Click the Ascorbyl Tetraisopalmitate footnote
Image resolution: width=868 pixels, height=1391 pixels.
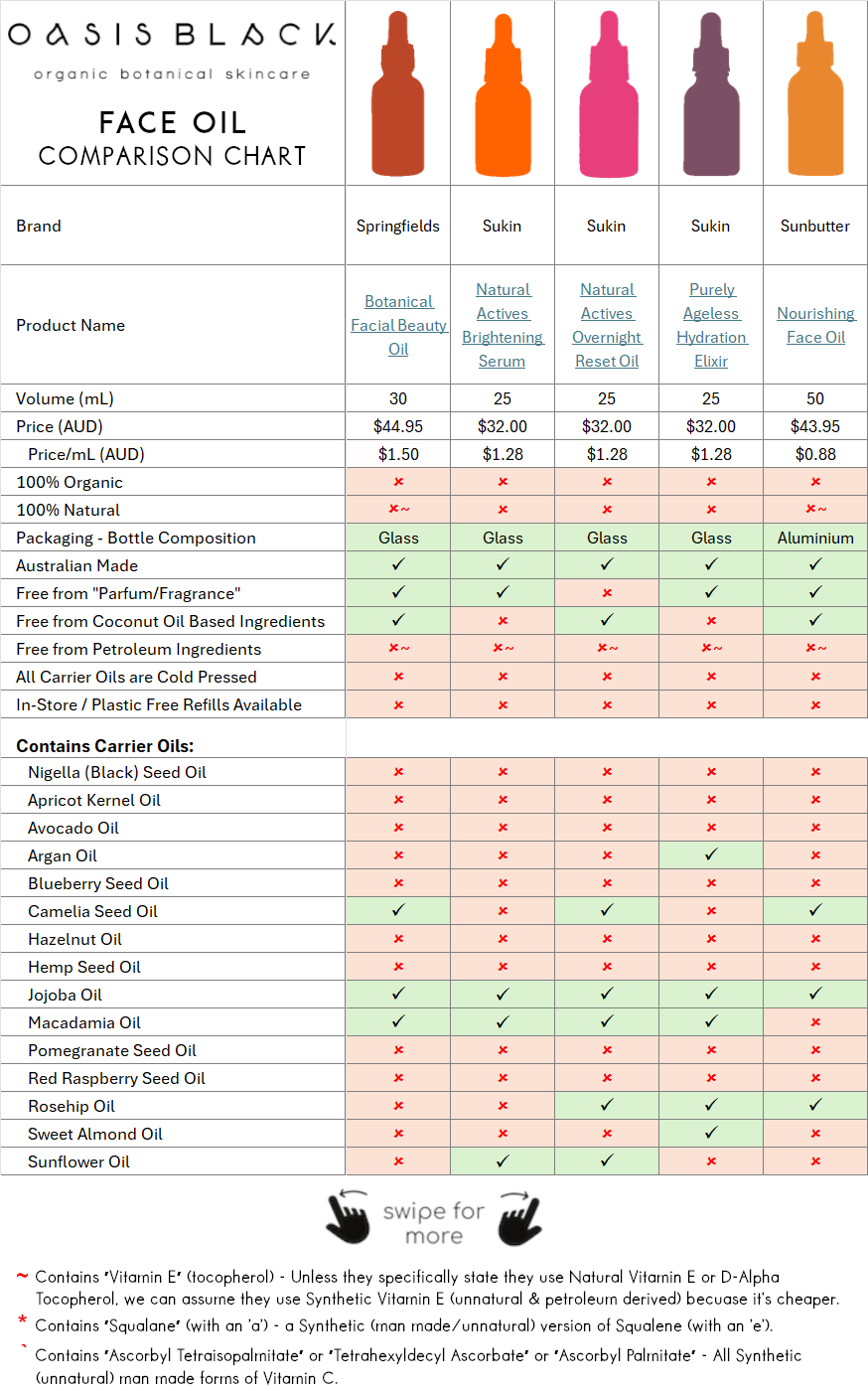pyautogui.click(x=418, y=1366)
